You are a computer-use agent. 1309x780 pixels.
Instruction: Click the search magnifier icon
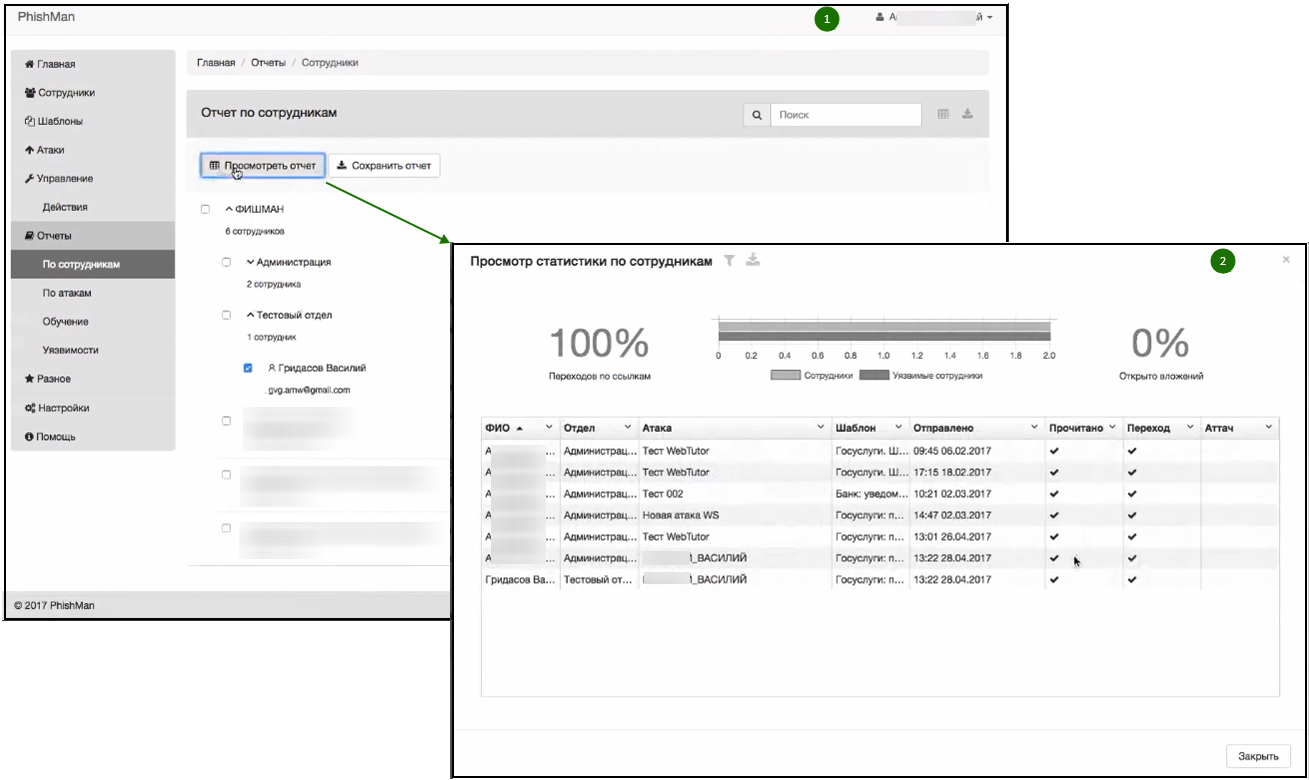757,115
